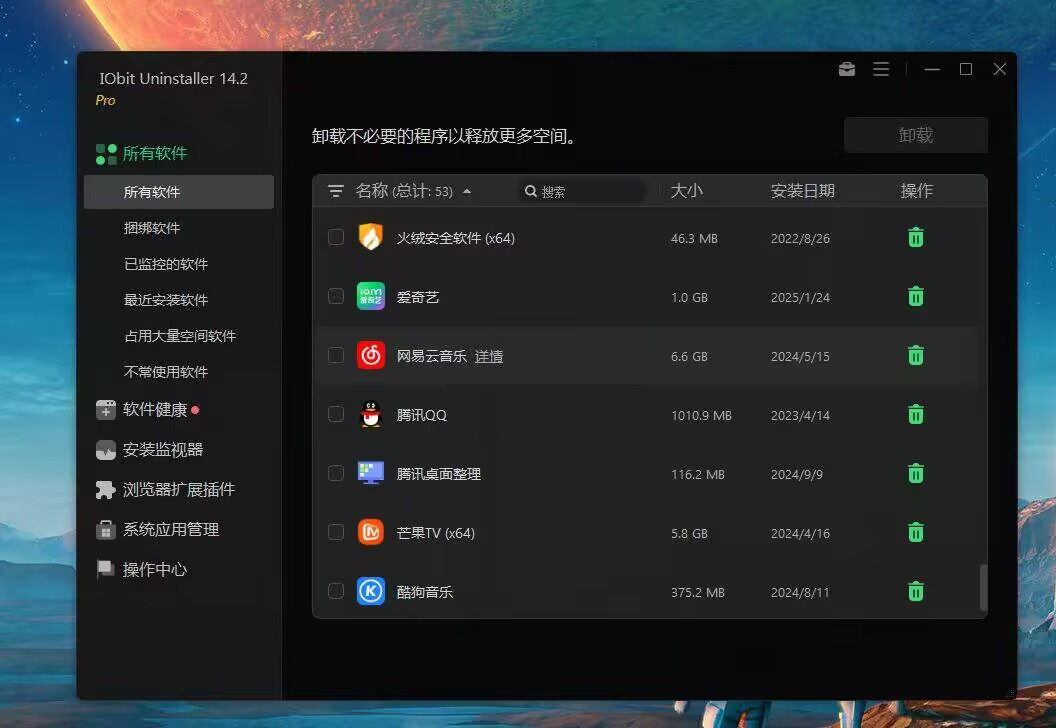The height and width of the screenshot is (728, 1056).
Task: Click the trash icon for 腾讯桌面整理
Action: [915, 473]
